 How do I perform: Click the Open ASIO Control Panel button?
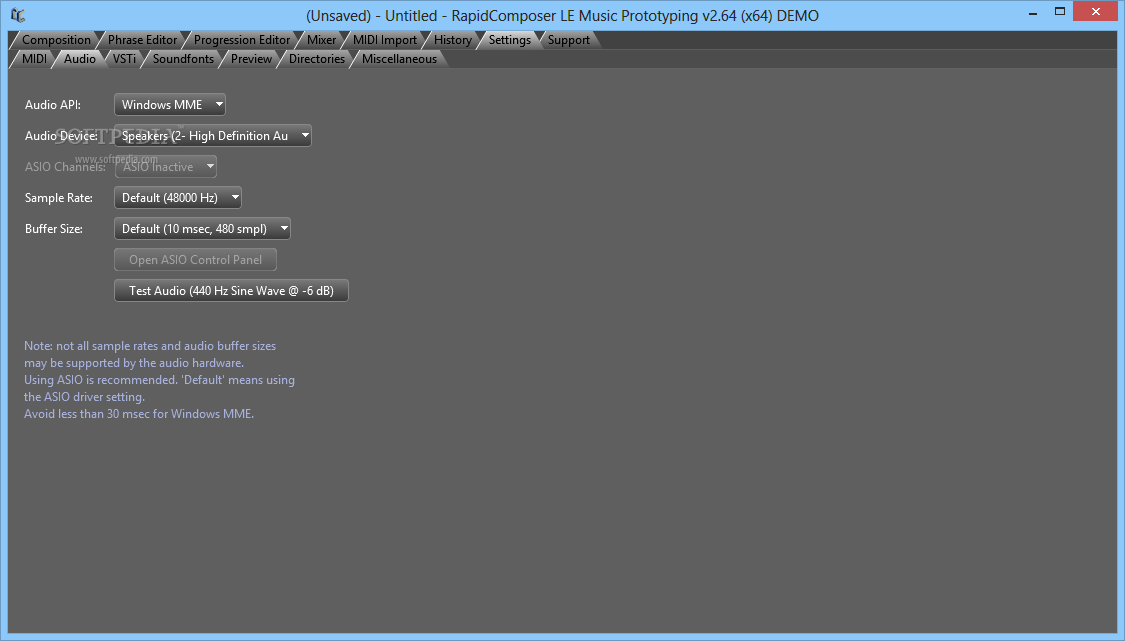coord(195,260)
